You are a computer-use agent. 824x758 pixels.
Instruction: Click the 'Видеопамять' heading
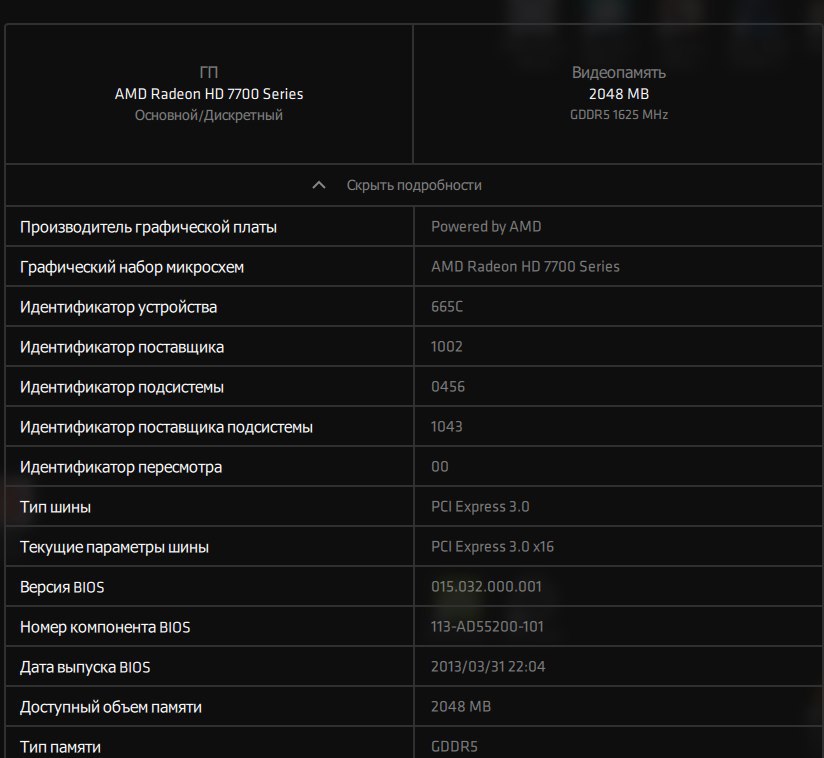pyautogui.click(x=619, y=73)
